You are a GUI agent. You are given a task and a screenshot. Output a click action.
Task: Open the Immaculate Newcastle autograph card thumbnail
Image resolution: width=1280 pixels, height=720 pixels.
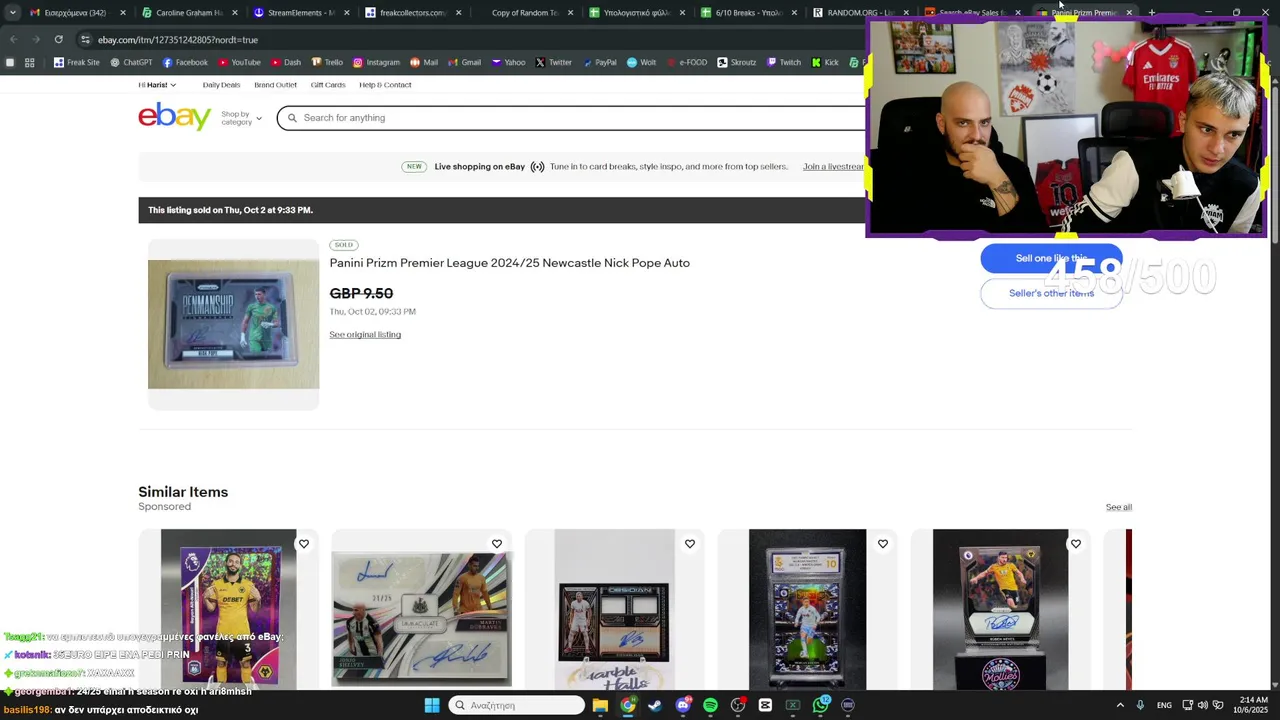[421, 610]
